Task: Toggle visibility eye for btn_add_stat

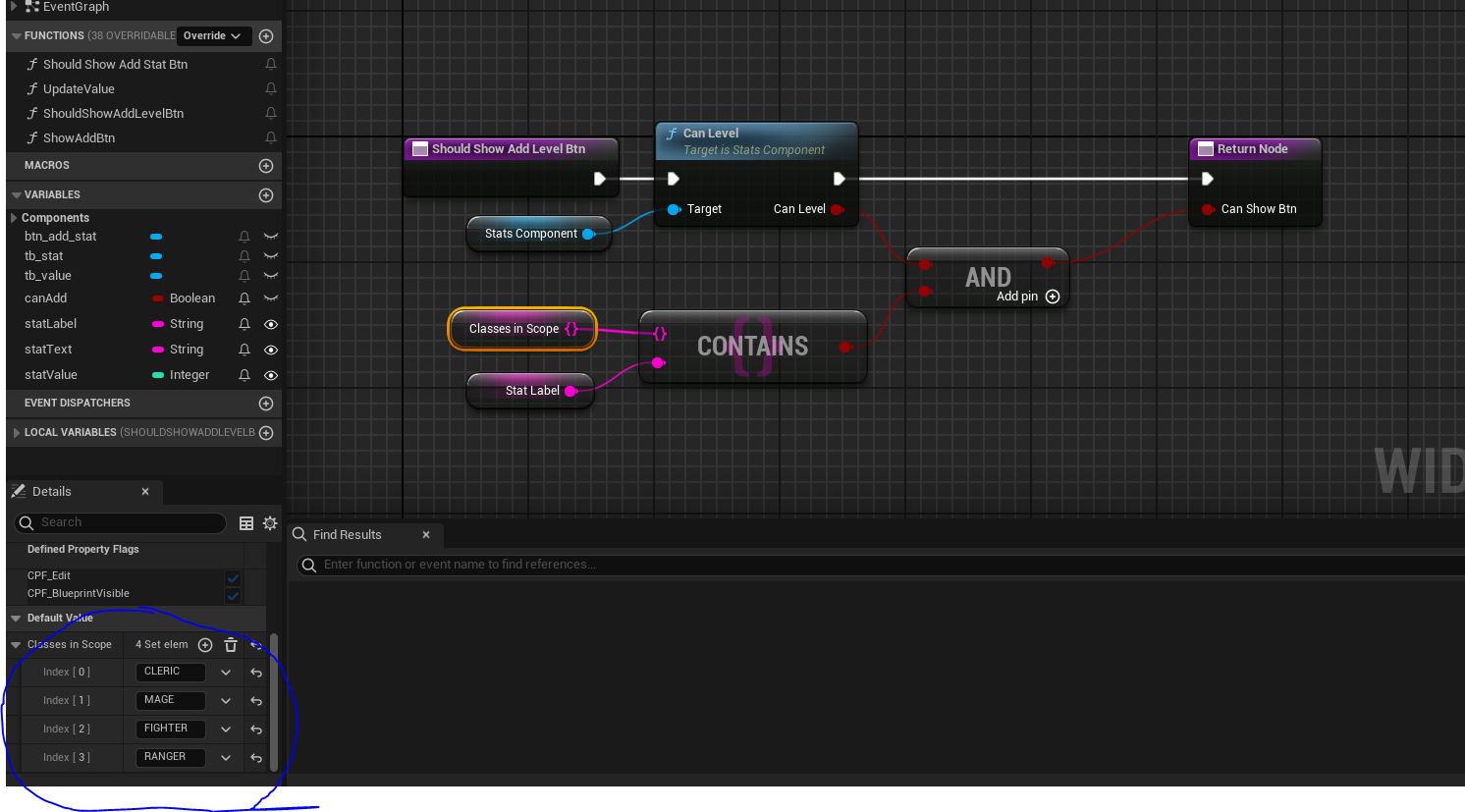Action: tap(271, 237)
